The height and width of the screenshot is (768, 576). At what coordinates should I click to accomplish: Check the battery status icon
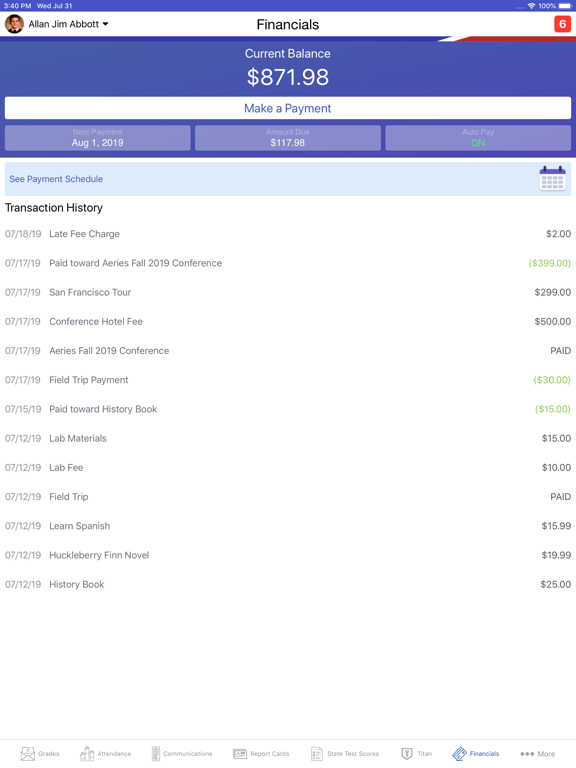[565, 6]
